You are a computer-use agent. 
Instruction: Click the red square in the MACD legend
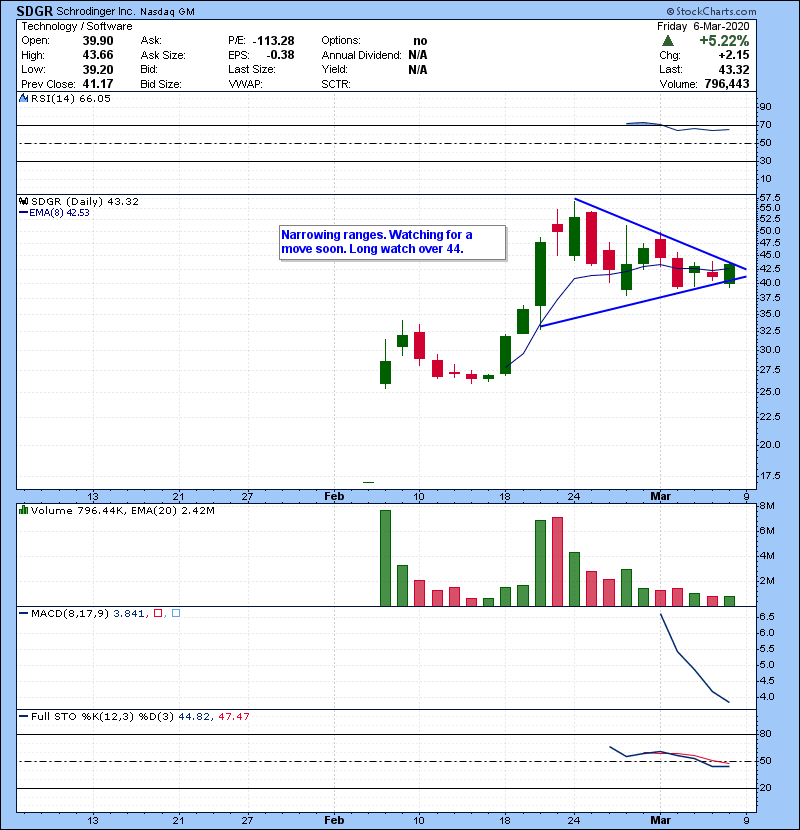(x=158, y=613)
